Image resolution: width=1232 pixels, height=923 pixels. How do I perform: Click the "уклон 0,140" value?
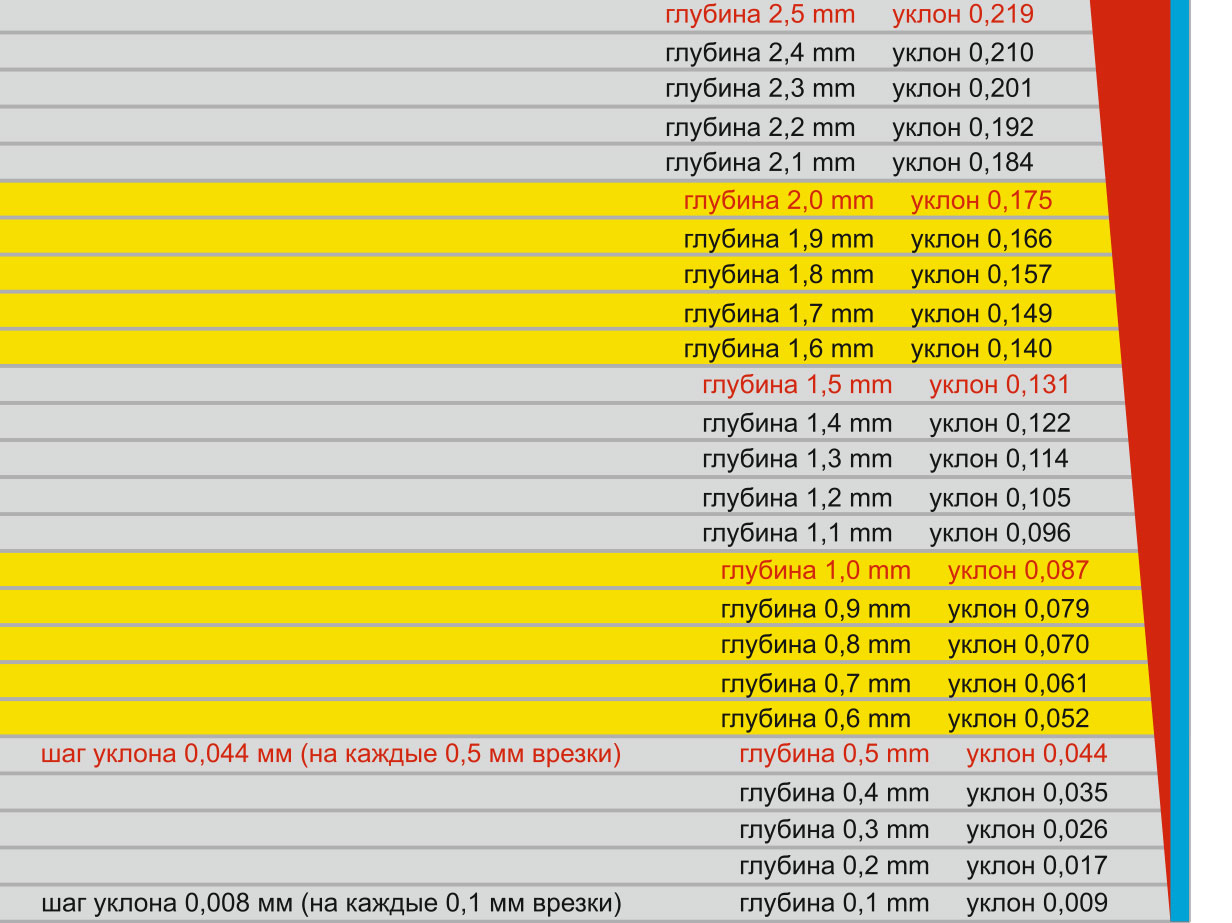click(x=981, y=349)
